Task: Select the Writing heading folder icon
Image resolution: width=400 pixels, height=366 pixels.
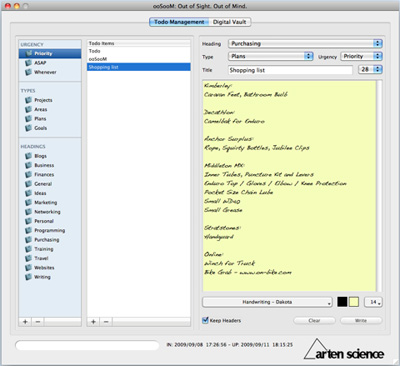Action: 29,277
